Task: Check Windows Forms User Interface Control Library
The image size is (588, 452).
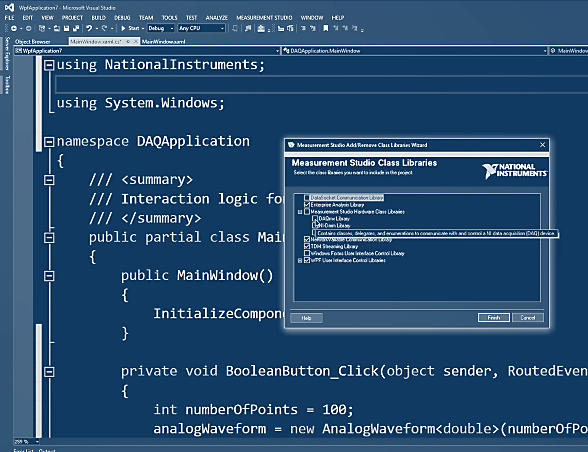Action: click(x=307, y=253)
